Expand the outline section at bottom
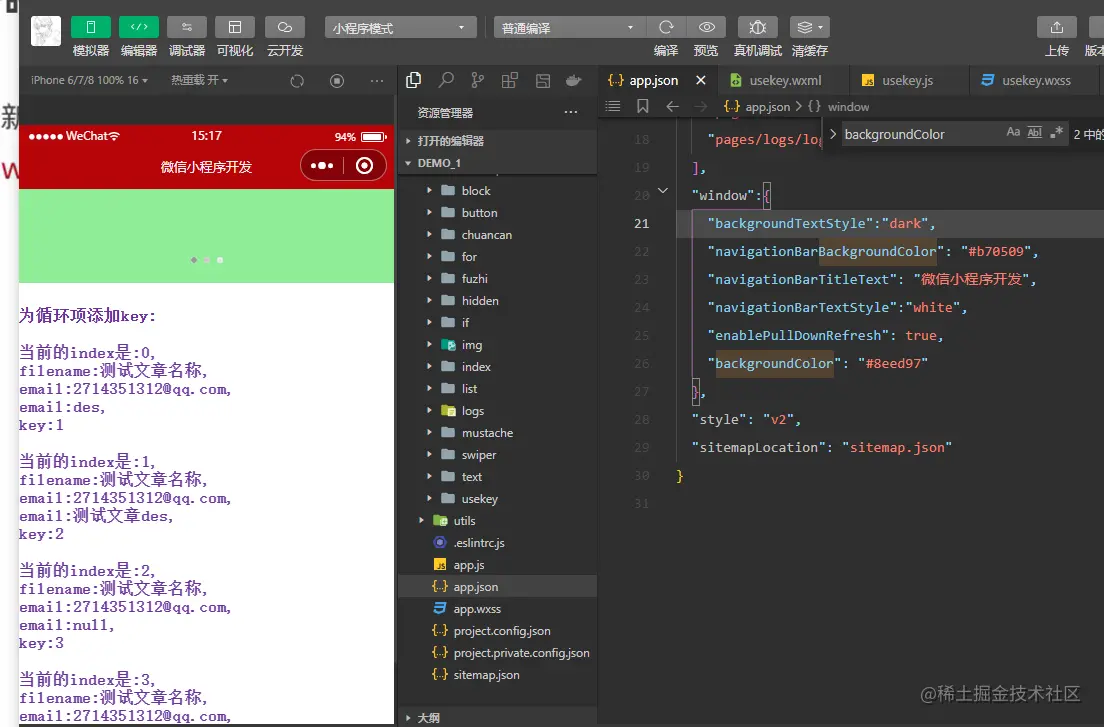Screen dimensions: 1104x727 (x=498, y=717)
